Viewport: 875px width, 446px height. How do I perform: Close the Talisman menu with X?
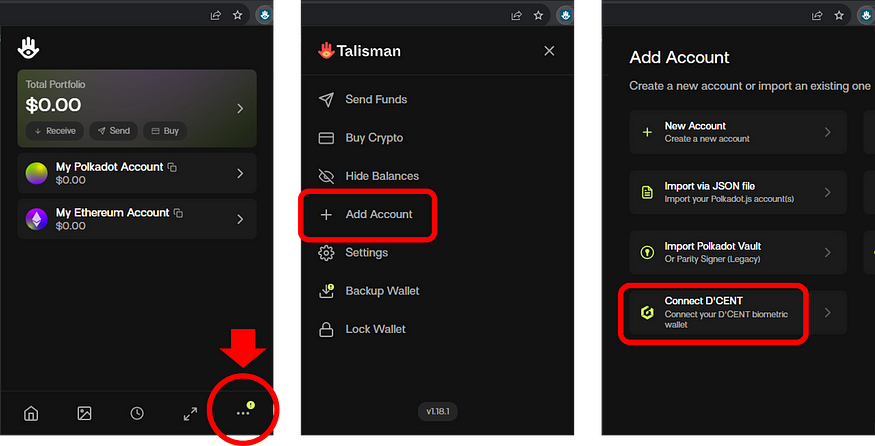[x=549, y=51]
